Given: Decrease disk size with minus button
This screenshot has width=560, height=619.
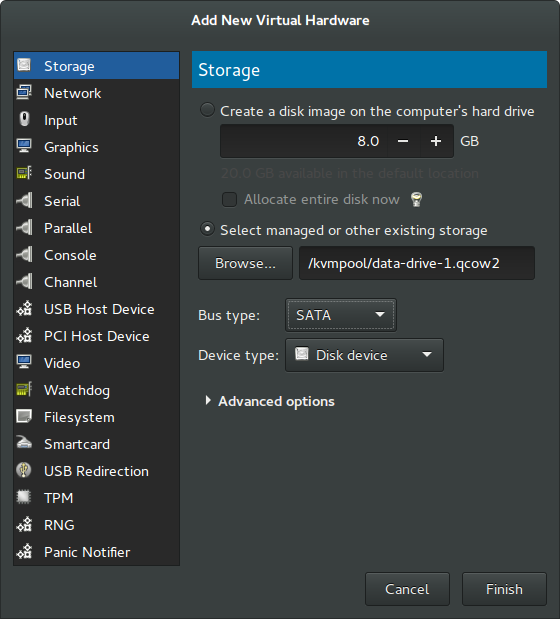Looking at the screenshot, I should 403,141.
